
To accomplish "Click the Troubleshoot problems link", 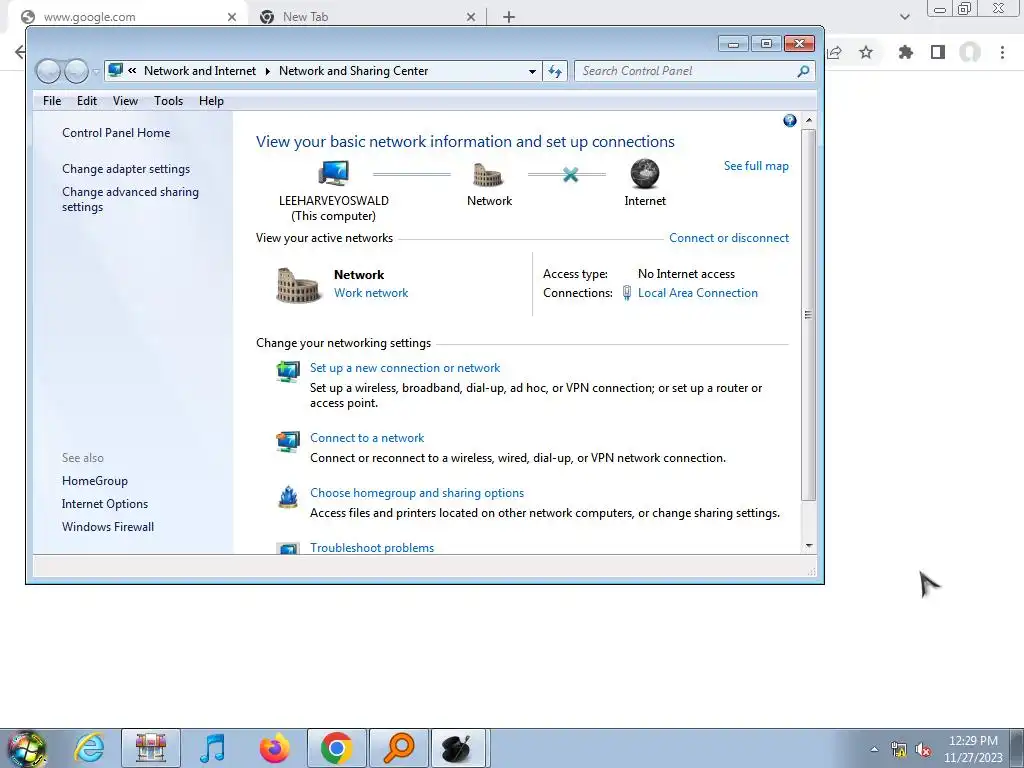I will point(372,547).
